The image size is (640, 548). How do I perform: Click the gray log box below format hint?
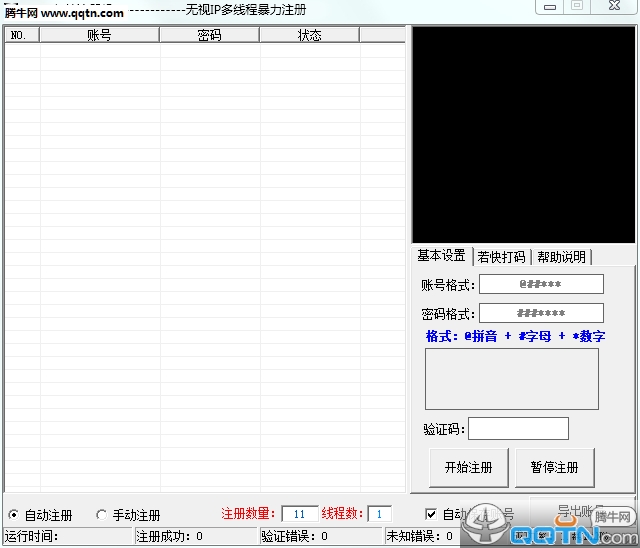pyautogui.click(x=512, y=379)
